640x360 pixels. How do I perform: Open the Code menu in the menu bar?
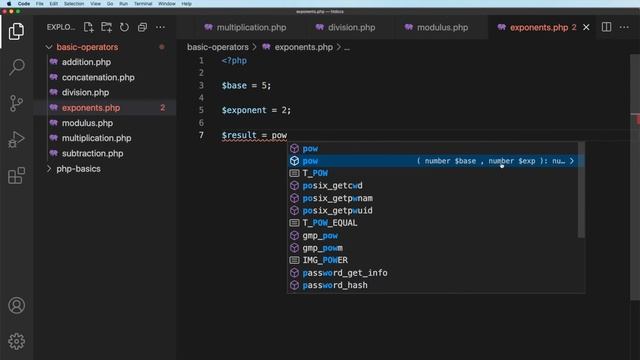tap(24, 4)
